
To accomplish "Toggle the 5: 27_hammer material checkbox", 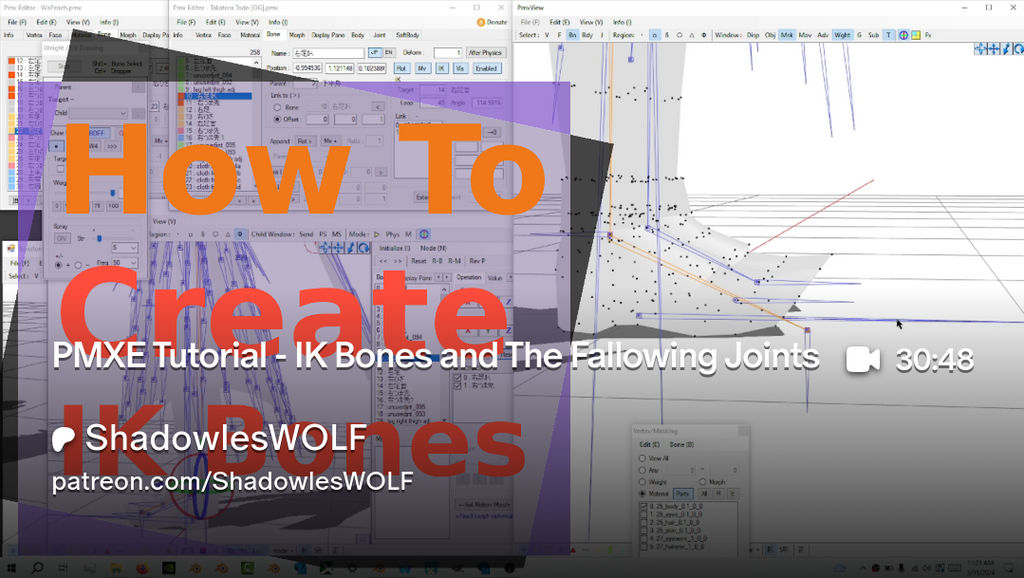I will (x=644, y=547).
